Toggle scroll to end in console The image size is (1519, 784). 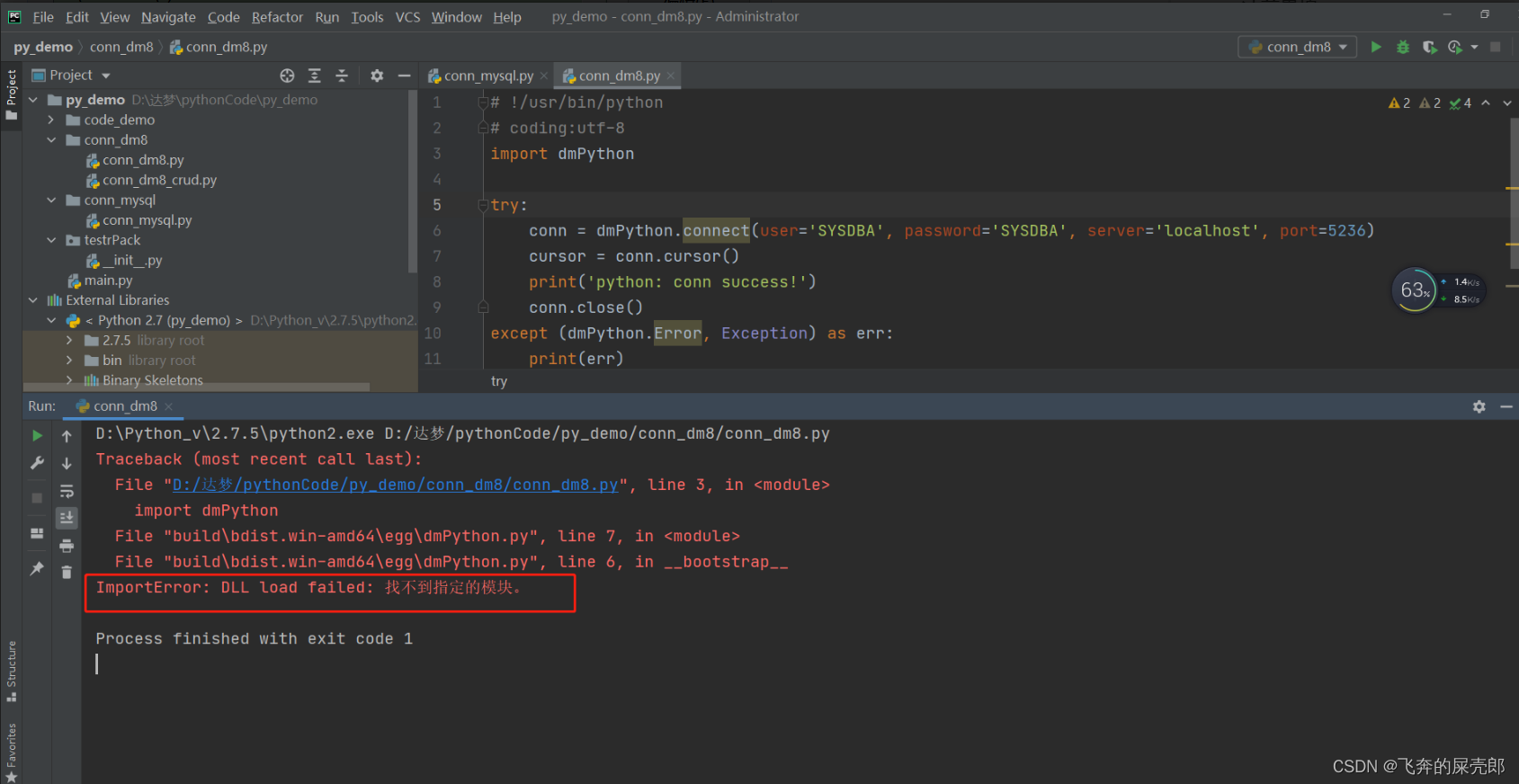[67, 518]
